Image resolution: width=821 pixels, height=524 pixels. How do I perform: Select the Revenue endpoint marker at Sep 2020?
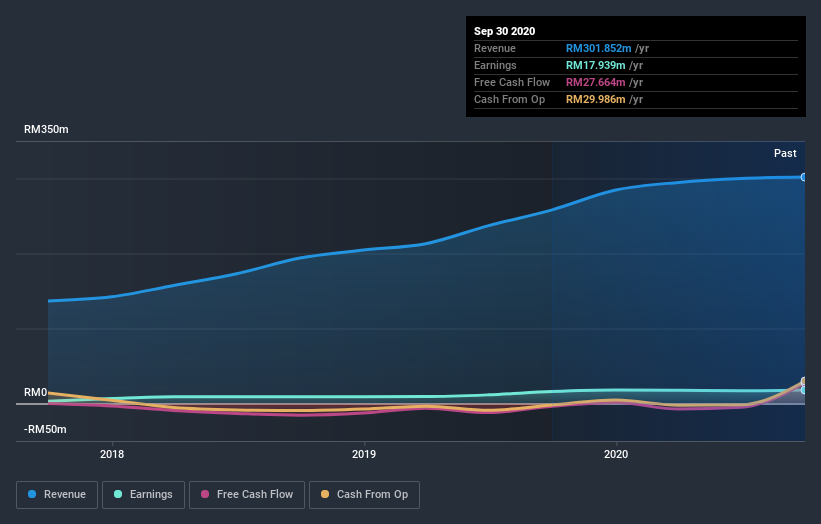click(803, 177)
